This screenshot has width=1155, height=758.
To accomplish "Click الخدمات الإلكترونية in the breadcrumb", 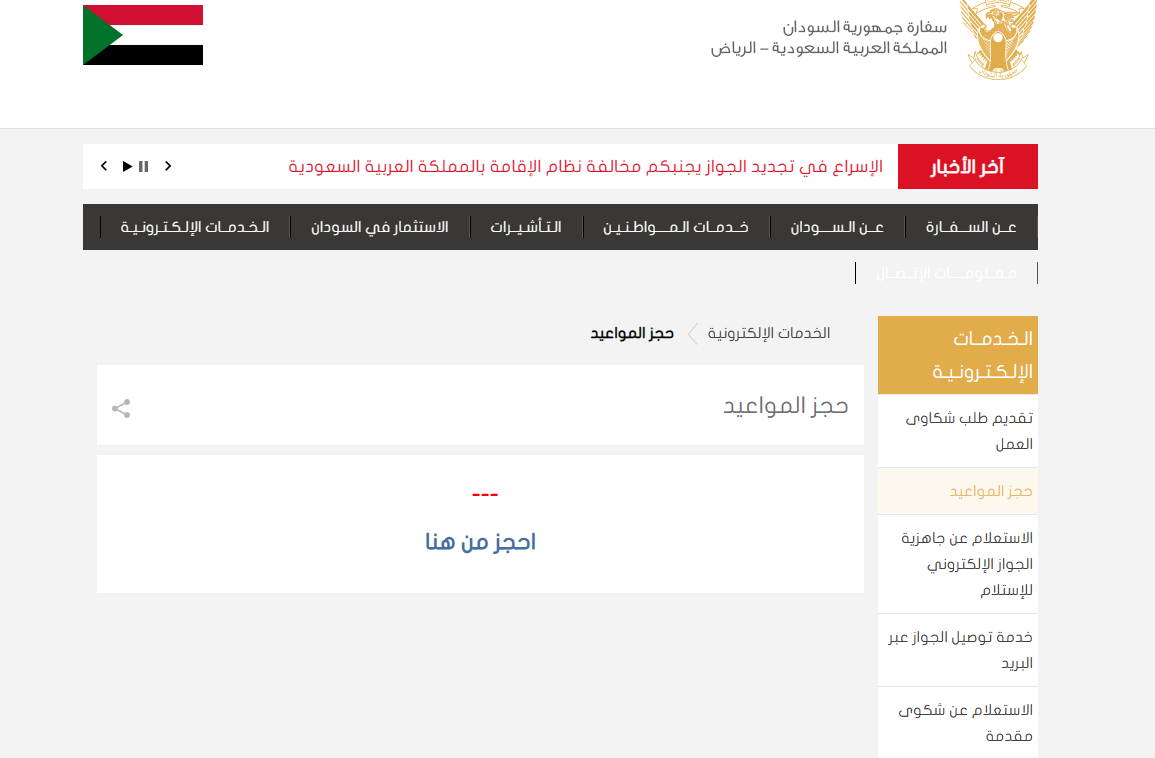I will [768, 333].
